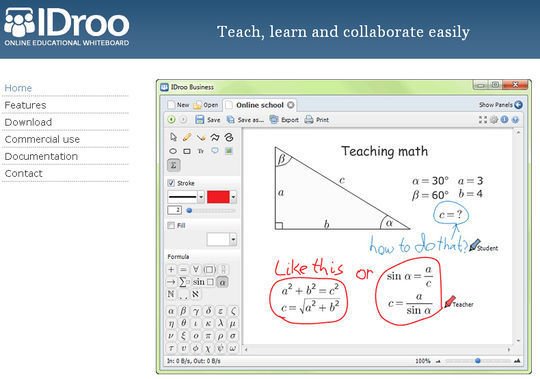540x379 pixels.
Task: Pick the rectangle shape tool
Action: [x=187, y=151]
